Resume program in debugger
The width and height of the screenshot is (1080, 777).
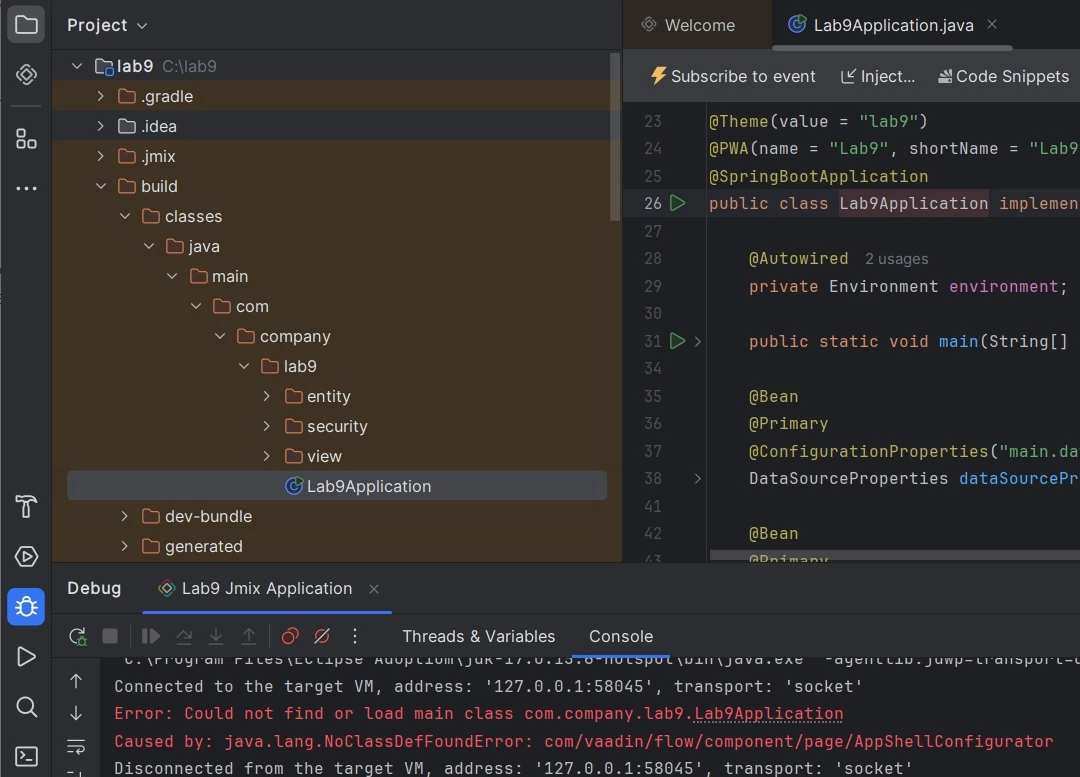pyautogui.click(x=150, y=636)
